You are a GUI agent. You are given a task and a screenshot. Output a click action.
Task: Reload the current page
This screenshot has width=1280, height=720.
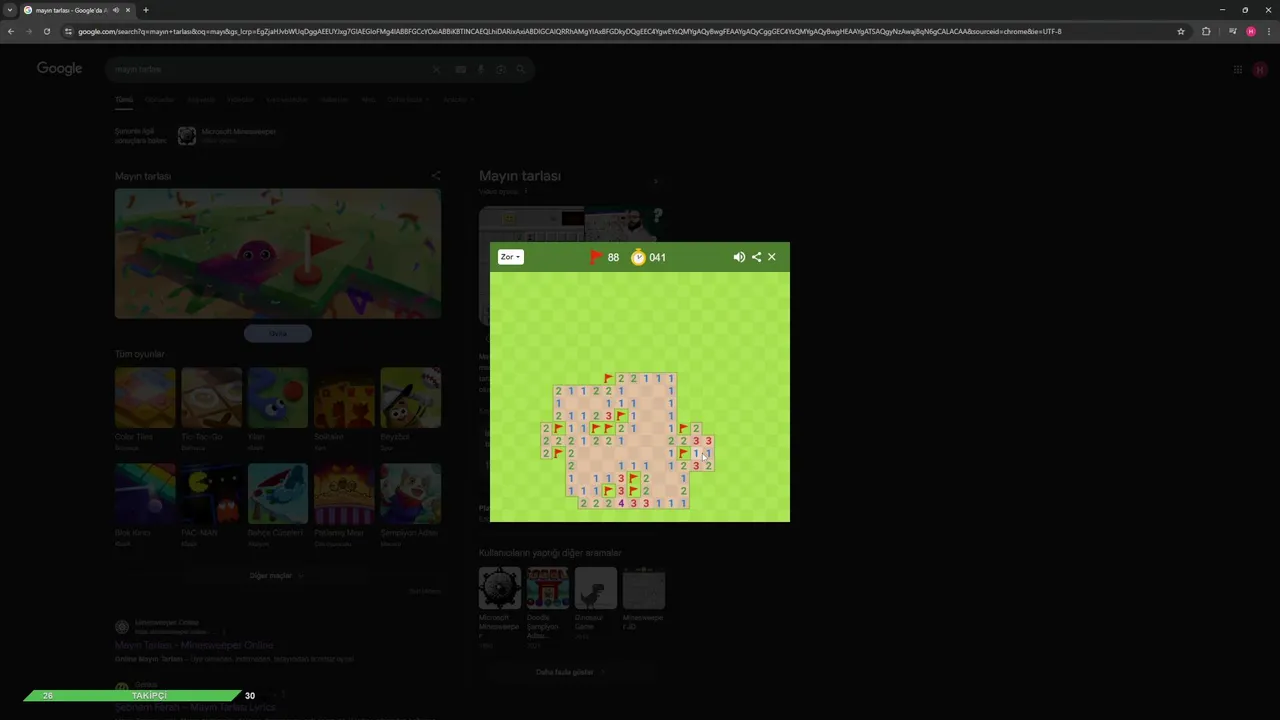47,31
